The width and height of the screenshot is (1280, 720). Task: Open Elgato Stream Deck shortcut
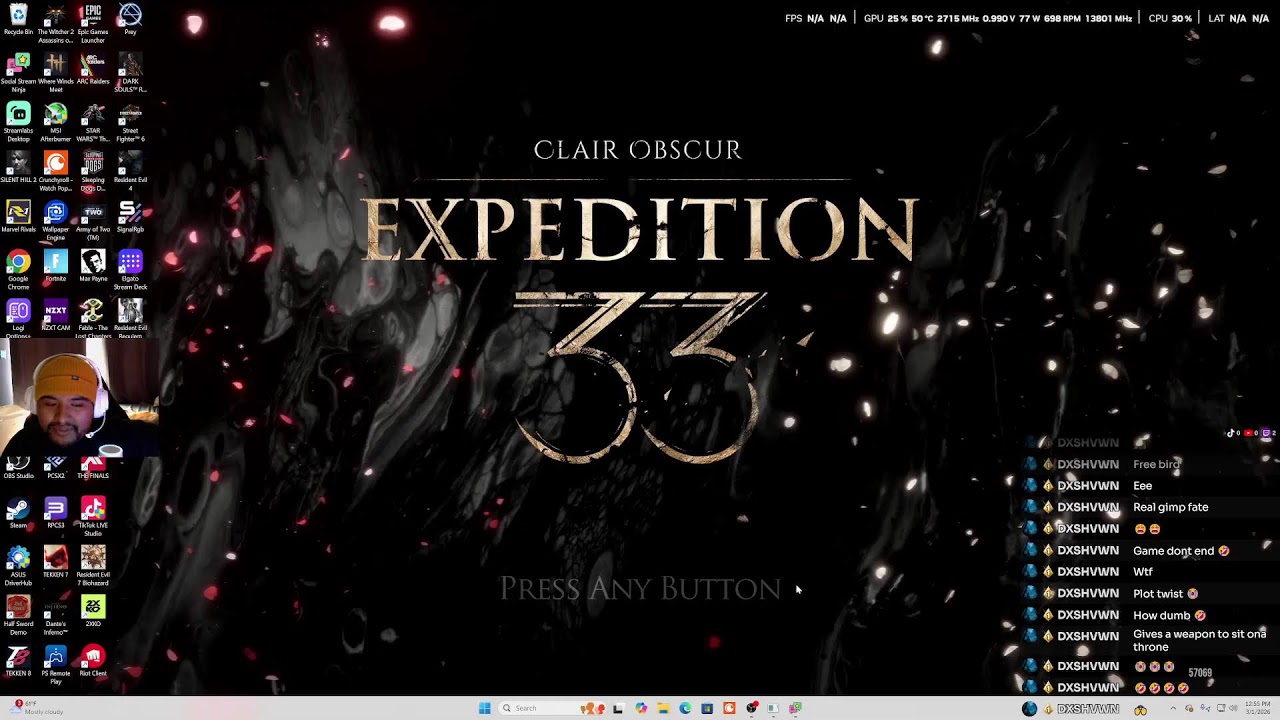[x=130, y=271]
